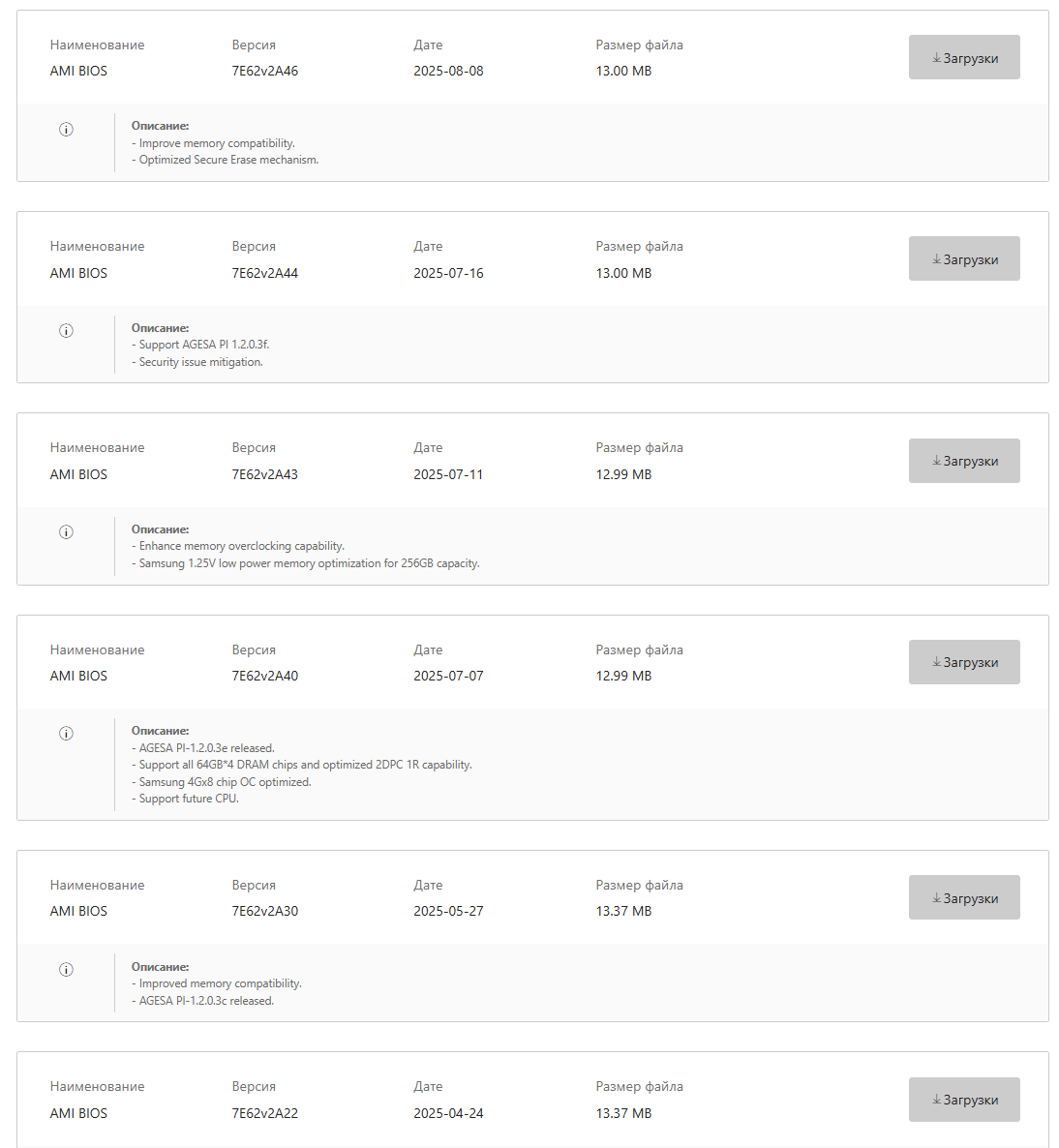This screenshot has width=1059, height=1148.
Task: Click the info icon for BIOS 7E62v2A30
Action: [x=66, y=969]
